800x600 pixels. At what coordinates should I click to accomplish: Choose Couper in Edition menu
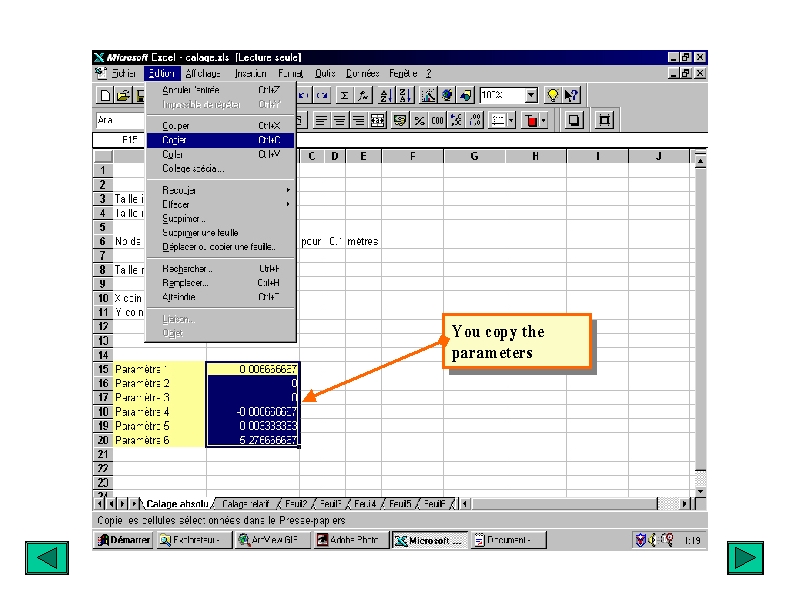tap(221, 126)
